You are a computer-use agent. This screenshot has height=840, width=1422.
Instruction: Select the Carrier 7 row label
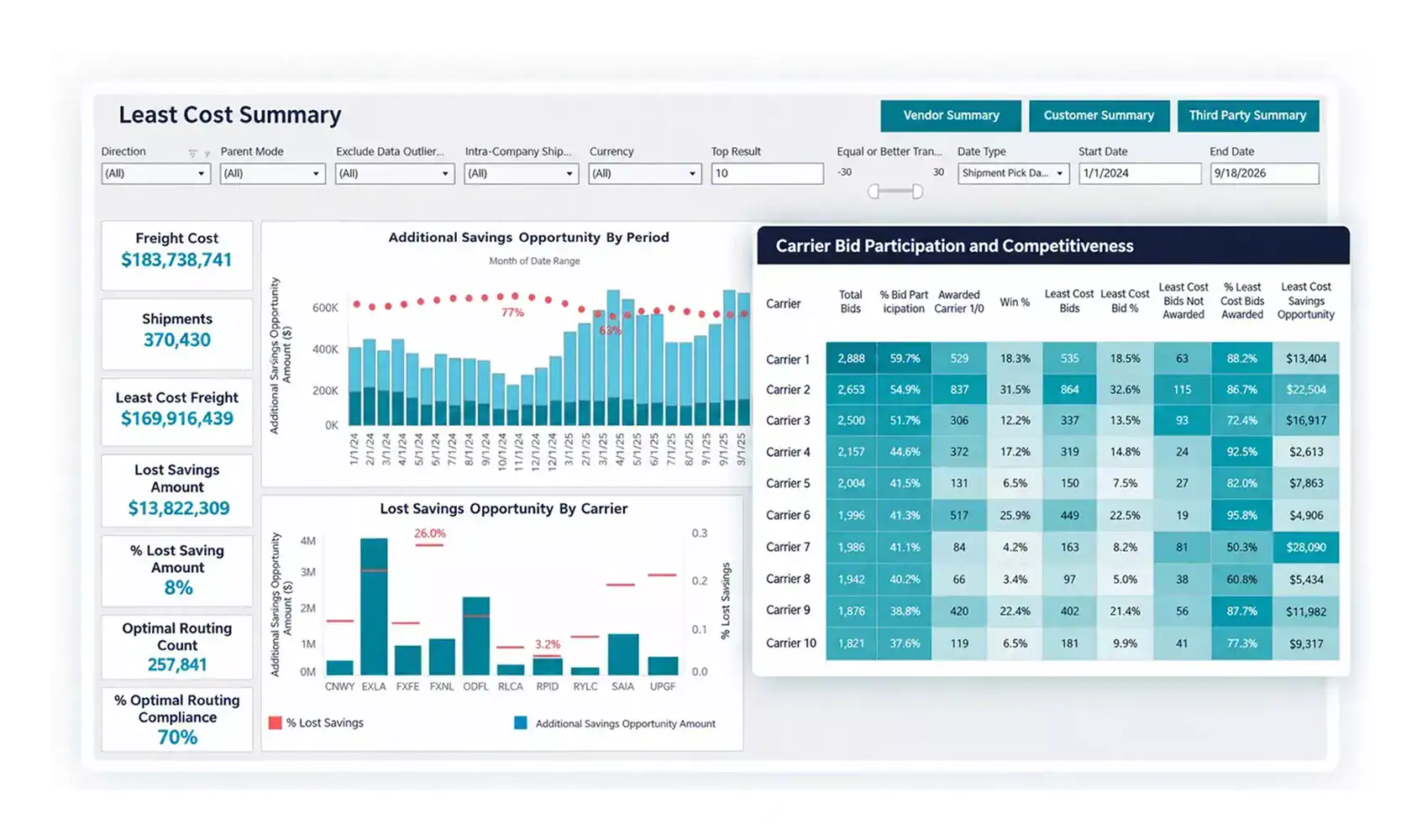788,547
